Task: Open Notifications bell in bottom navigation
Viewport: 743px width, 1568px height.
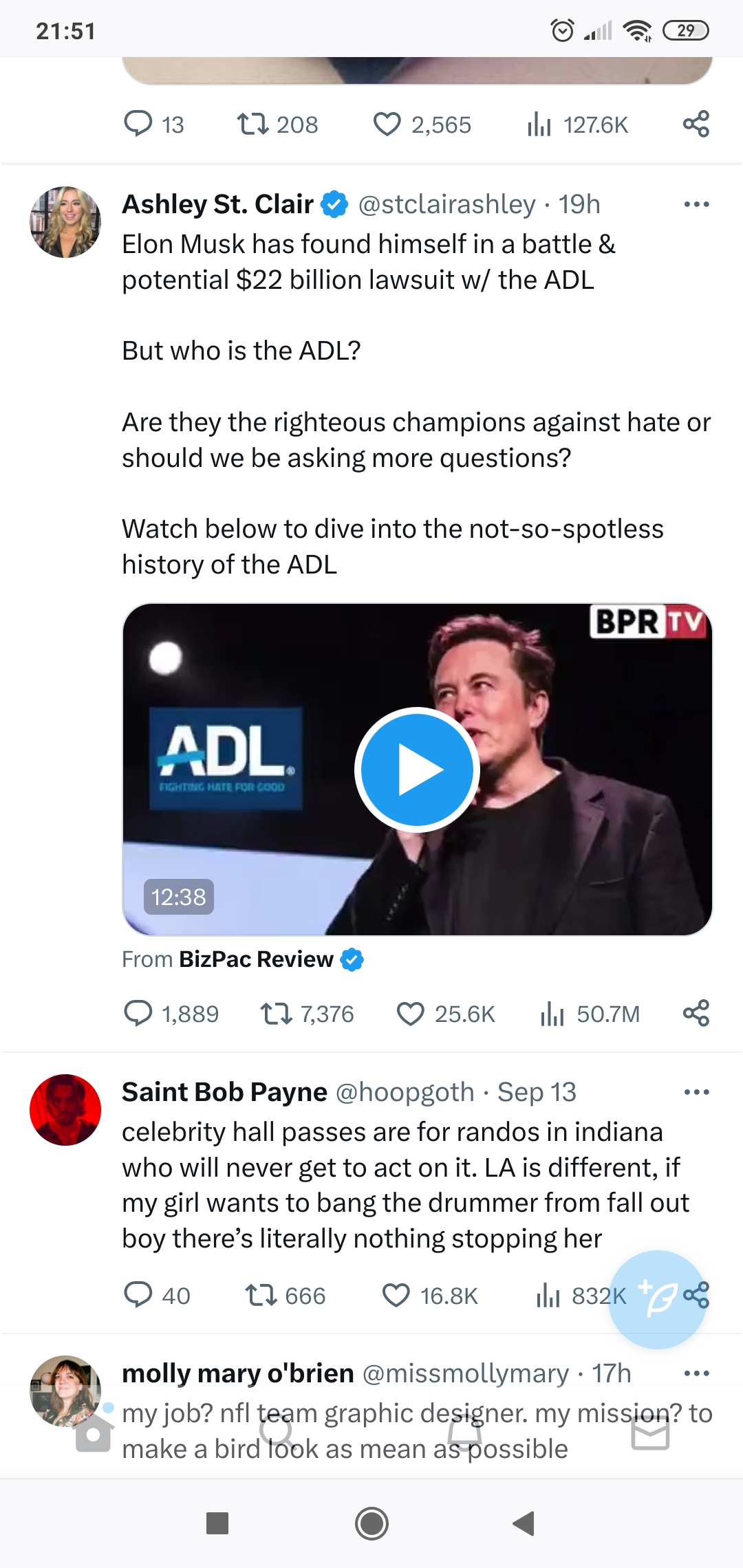Action: (465, 1434)
